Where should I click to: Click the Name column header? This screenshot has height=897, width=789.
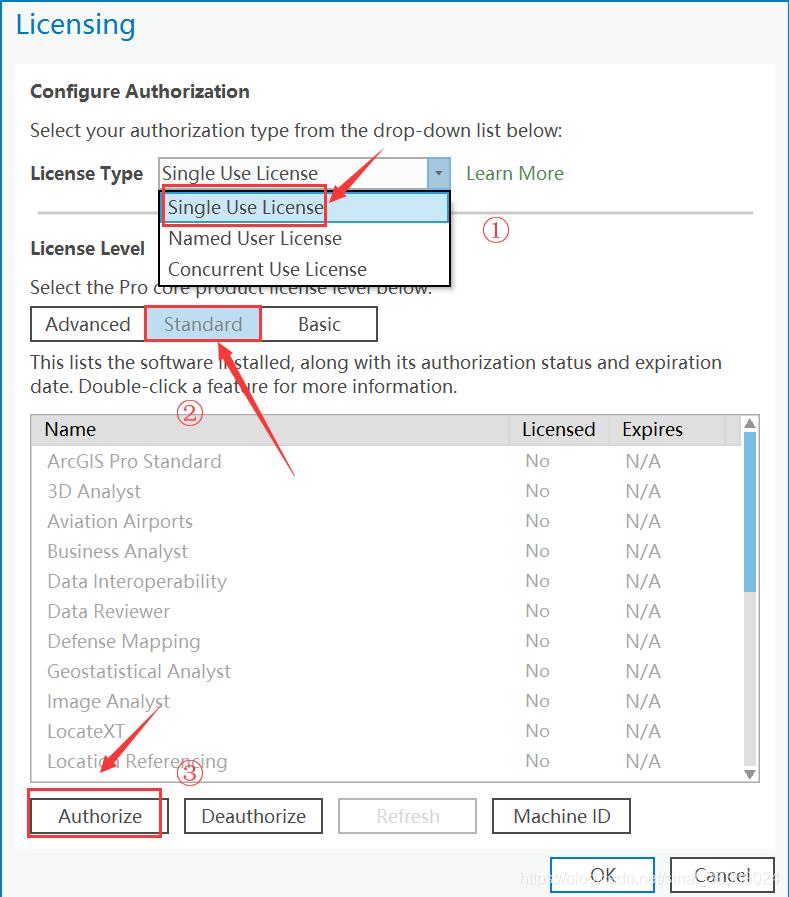tap(270, 430)
